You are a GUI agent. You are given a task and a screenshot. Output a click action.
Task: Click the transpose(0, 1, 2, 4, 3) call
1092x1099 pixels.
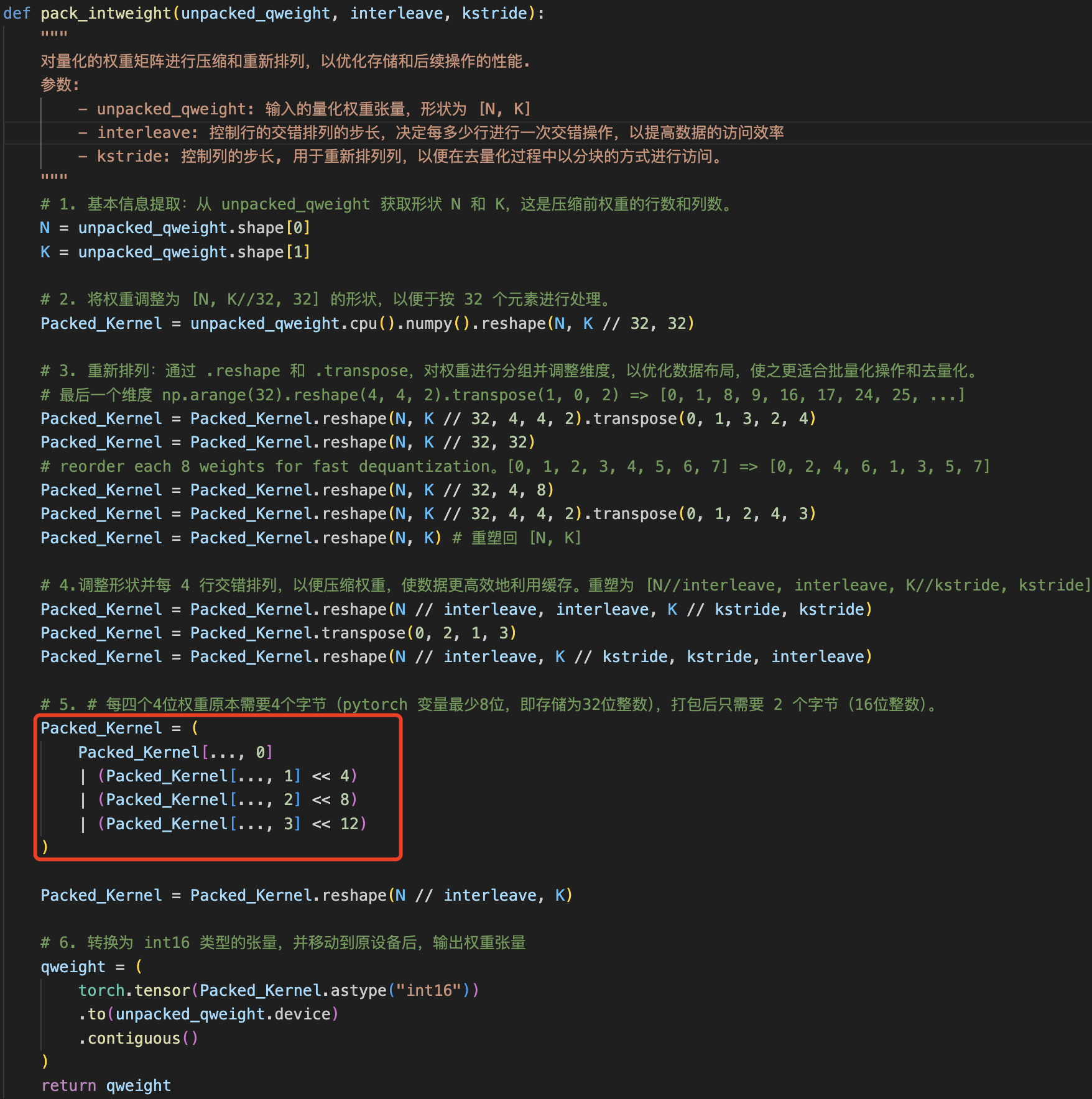pyautogui.click(x=705, y=513)
